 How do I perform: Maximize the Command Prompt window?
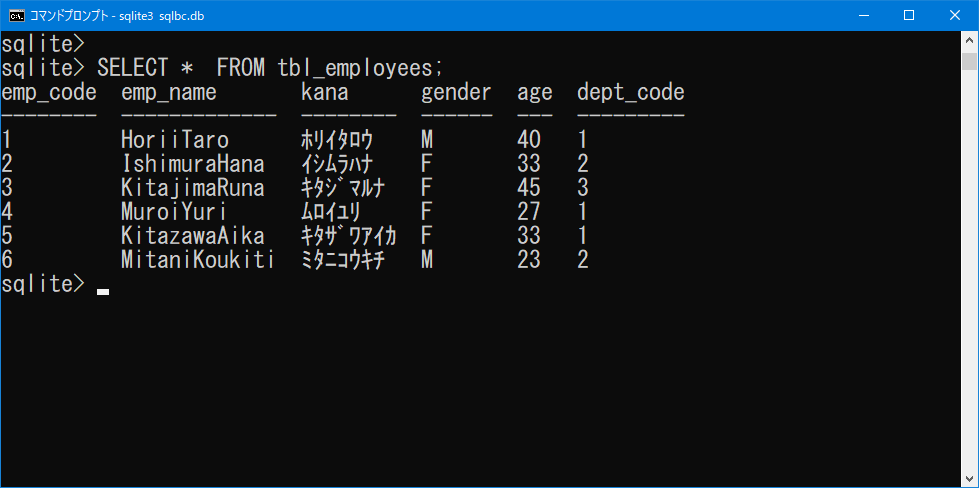click(909, 16)
